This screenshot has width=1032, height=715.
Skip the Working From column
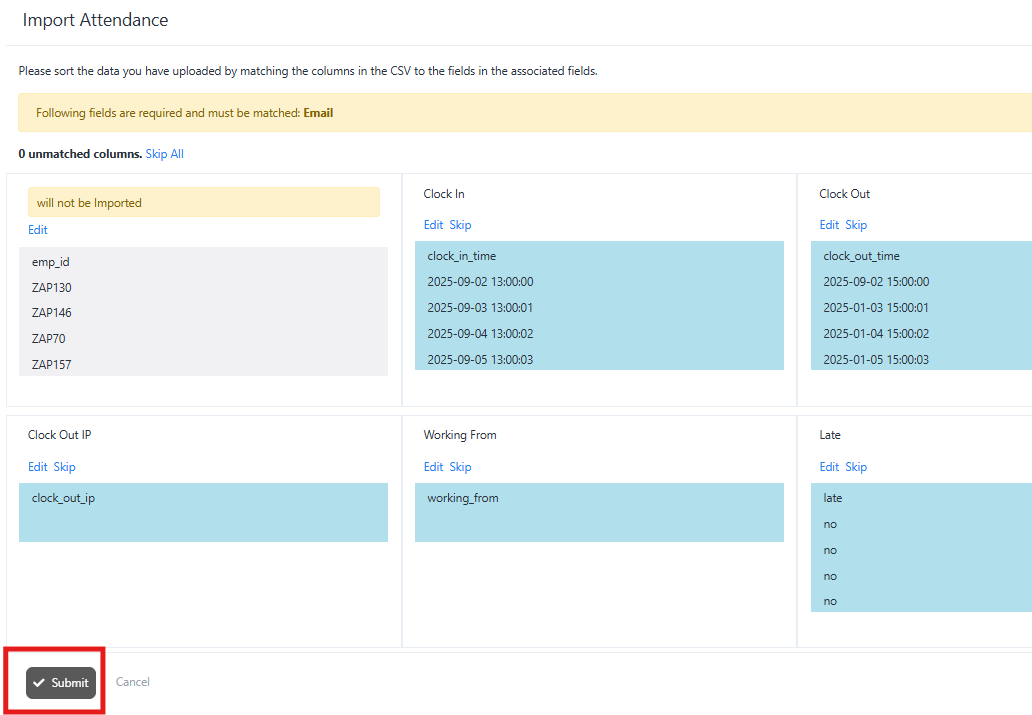[x=460, y=467]
